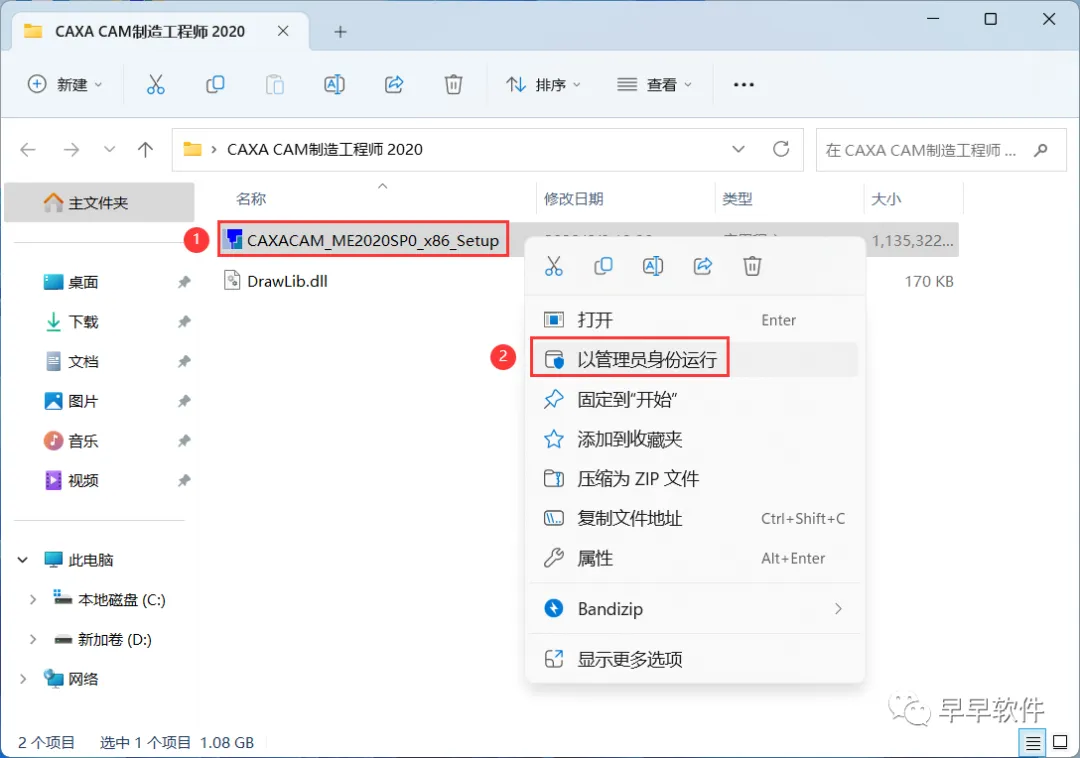Click Copy icon in context menu

(x=603, y=266)
